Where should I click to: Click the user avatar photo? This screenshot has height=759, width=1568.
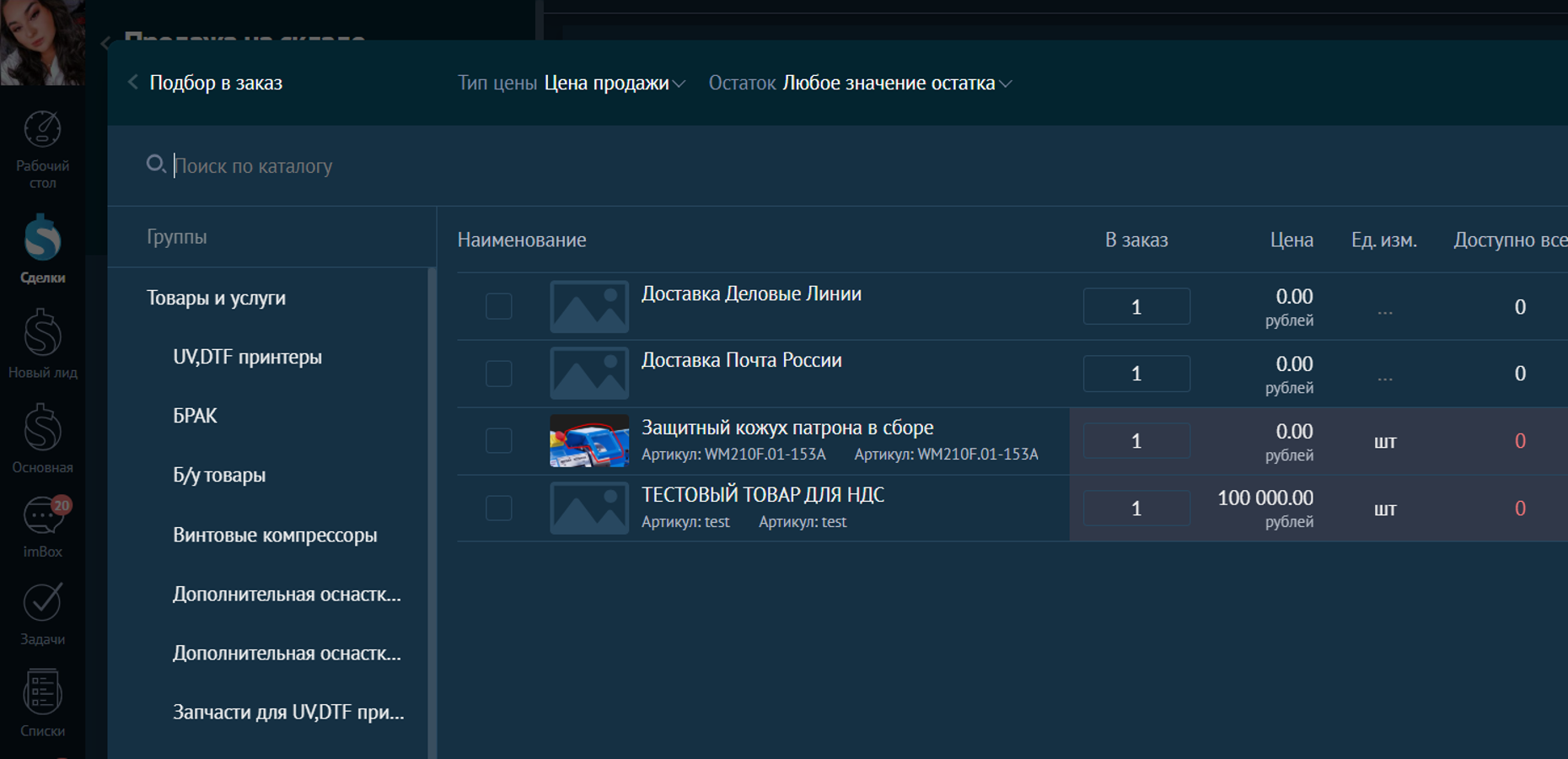[x=42, y=40]
